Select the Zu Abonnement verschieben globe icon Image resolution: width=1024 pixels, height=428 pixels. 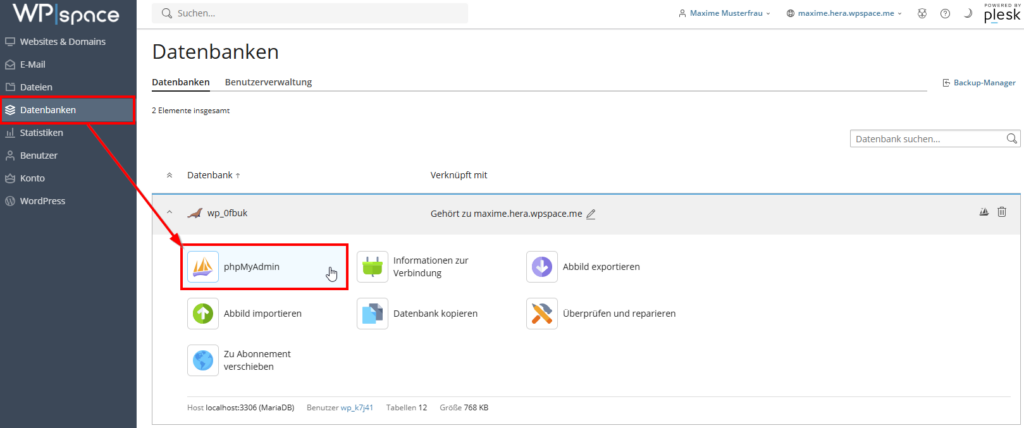203,360
